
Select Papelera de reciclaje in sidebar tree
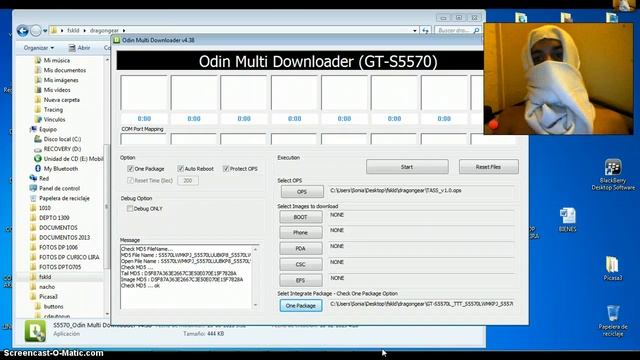(x=64, y=198)
